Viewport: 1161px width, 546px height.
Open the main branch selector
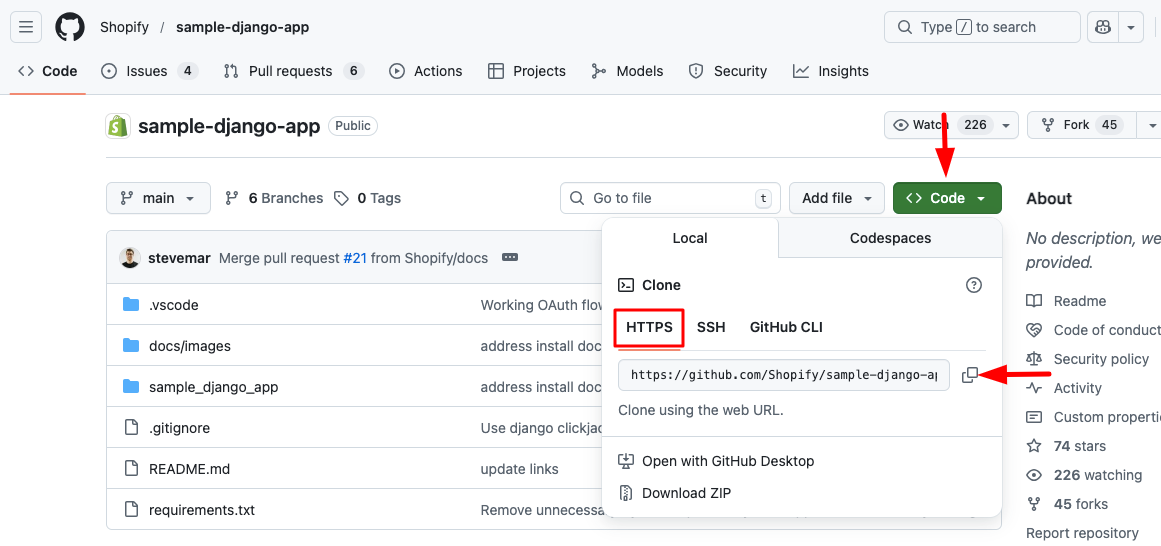point(158,198)
